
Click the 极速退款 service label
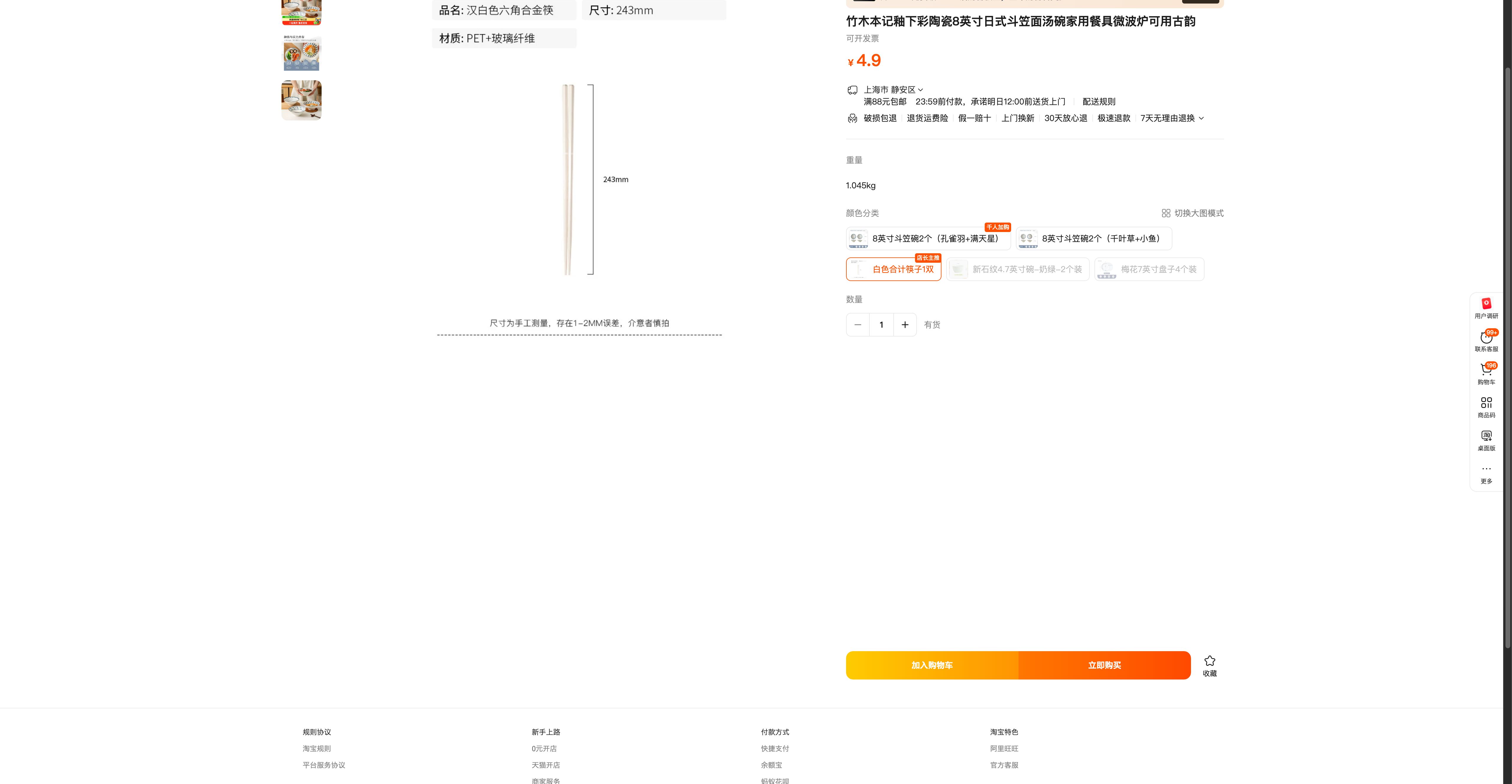(x=1114, y=119)
